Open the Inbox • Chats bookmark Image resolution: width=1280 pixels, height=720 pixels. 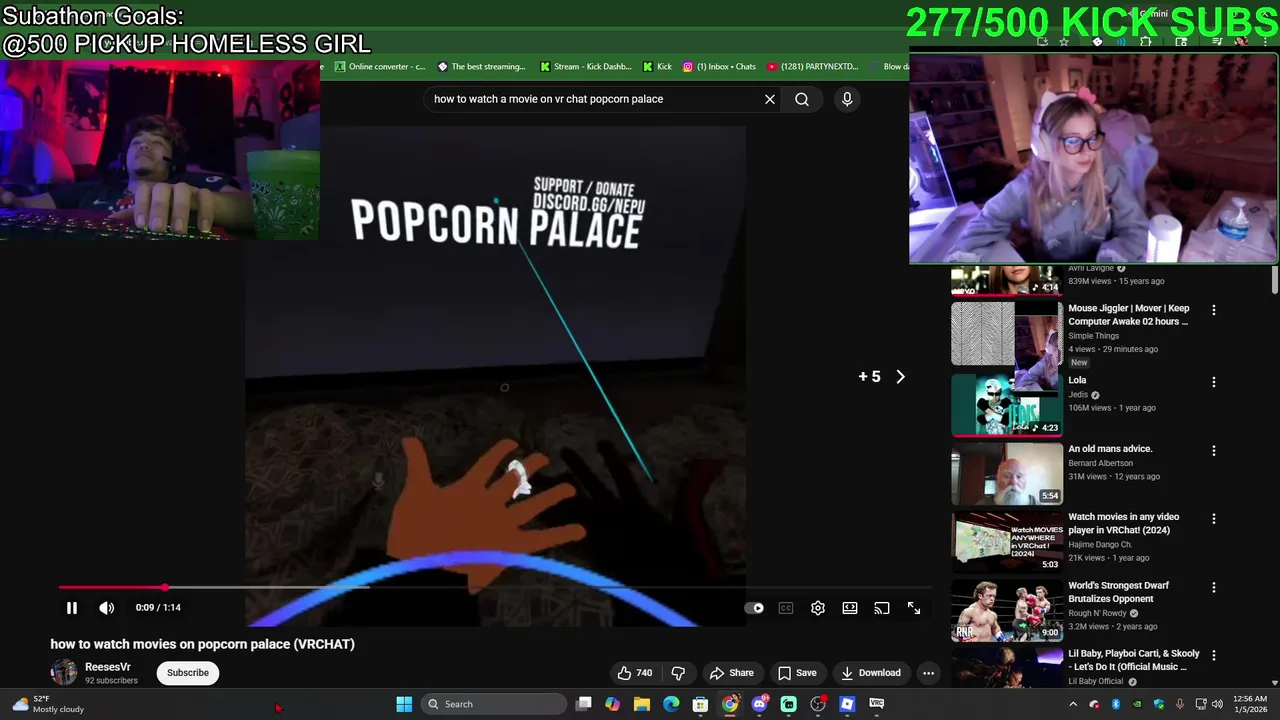720,67
